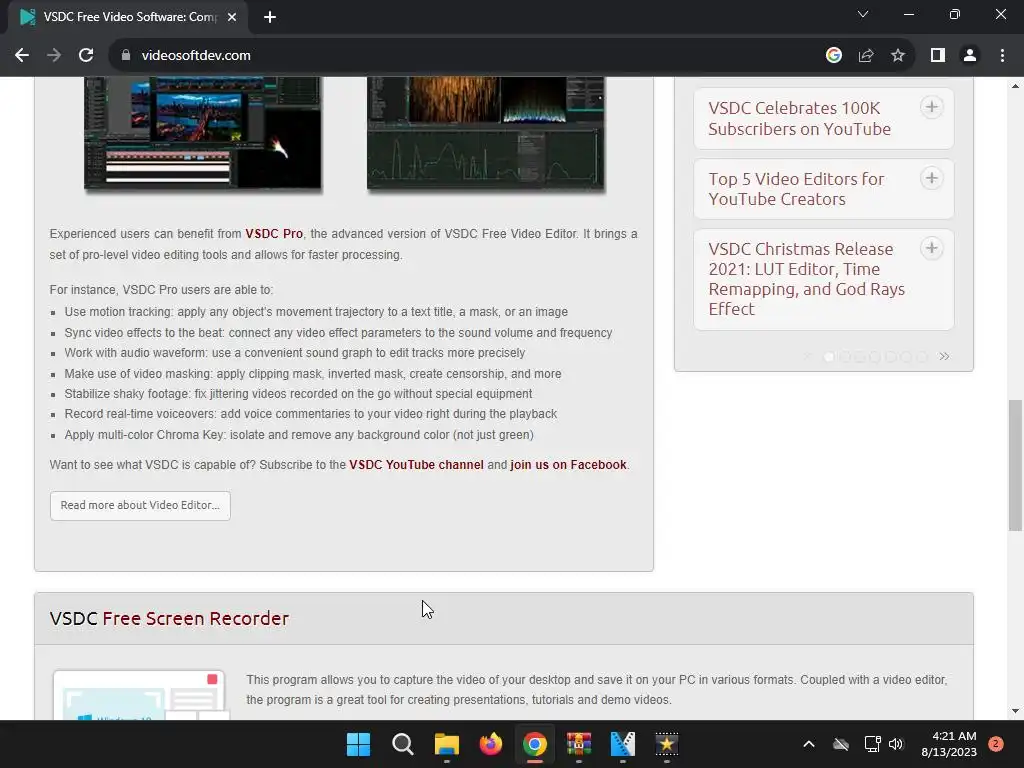
Task: Click the scrollbar up arrow
Action: pyautogui.click(x=1015, y=86)
